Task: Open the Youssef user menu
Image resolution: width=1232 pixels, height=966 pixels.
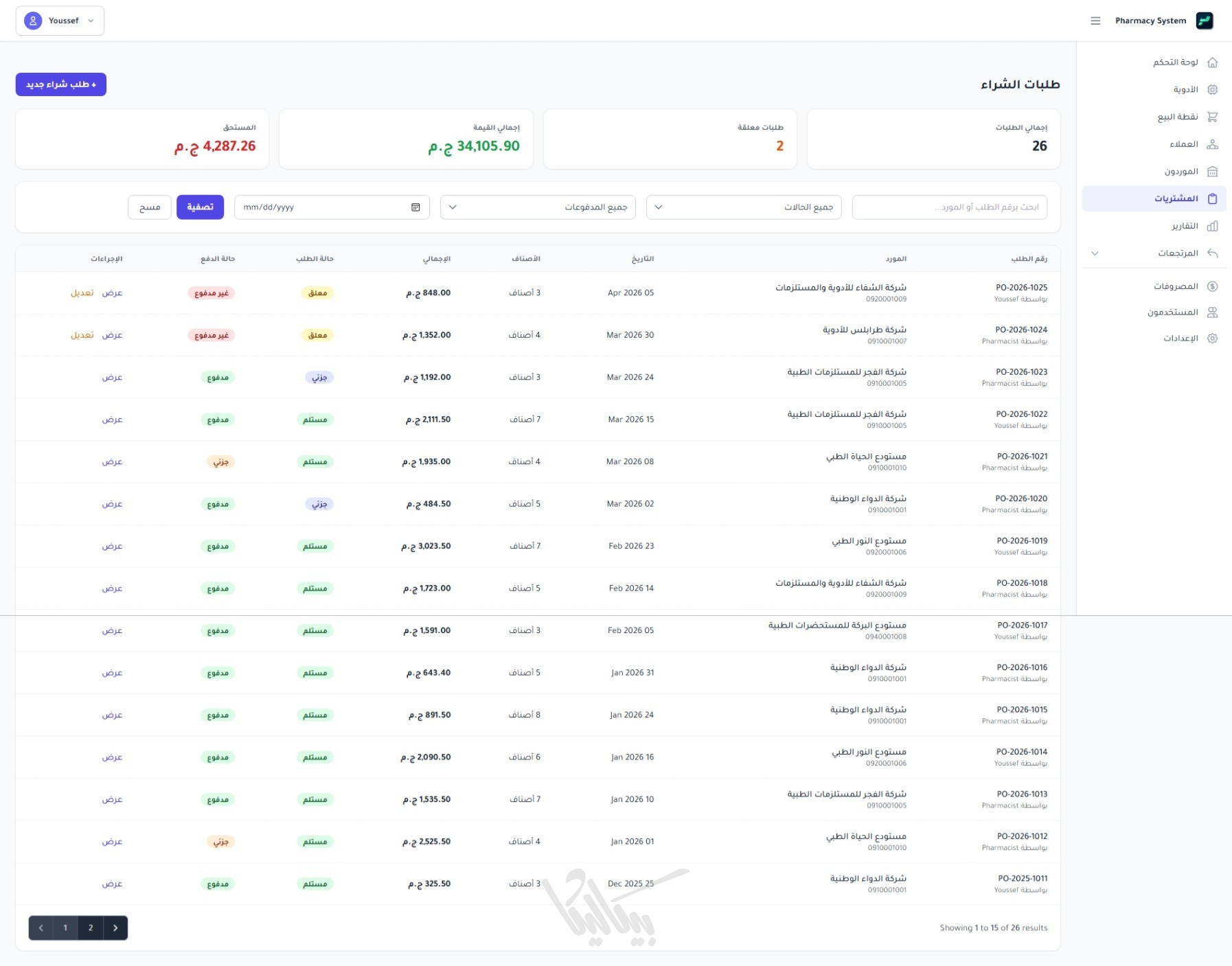Action: (60, 21)
